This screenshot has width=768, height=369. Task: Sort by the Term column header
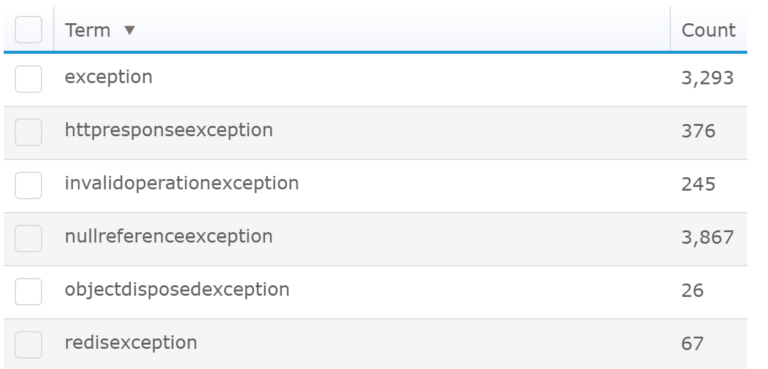[x=88, y=30]
